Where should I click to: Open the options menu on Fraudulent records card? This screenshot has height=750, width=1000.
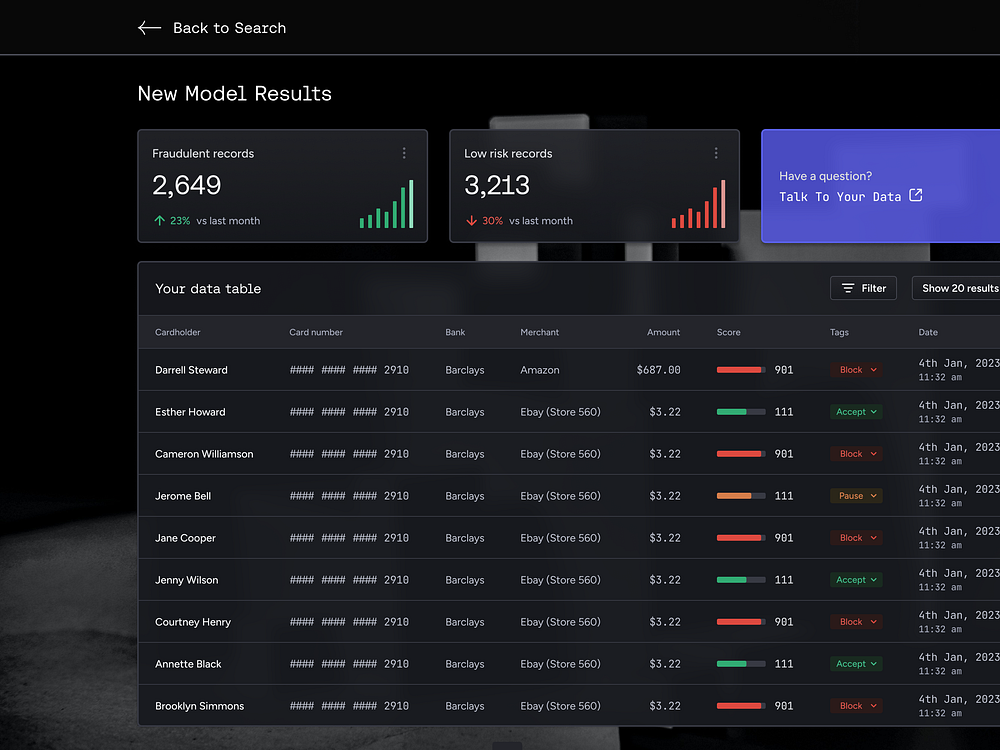click(x=404, y=153)
